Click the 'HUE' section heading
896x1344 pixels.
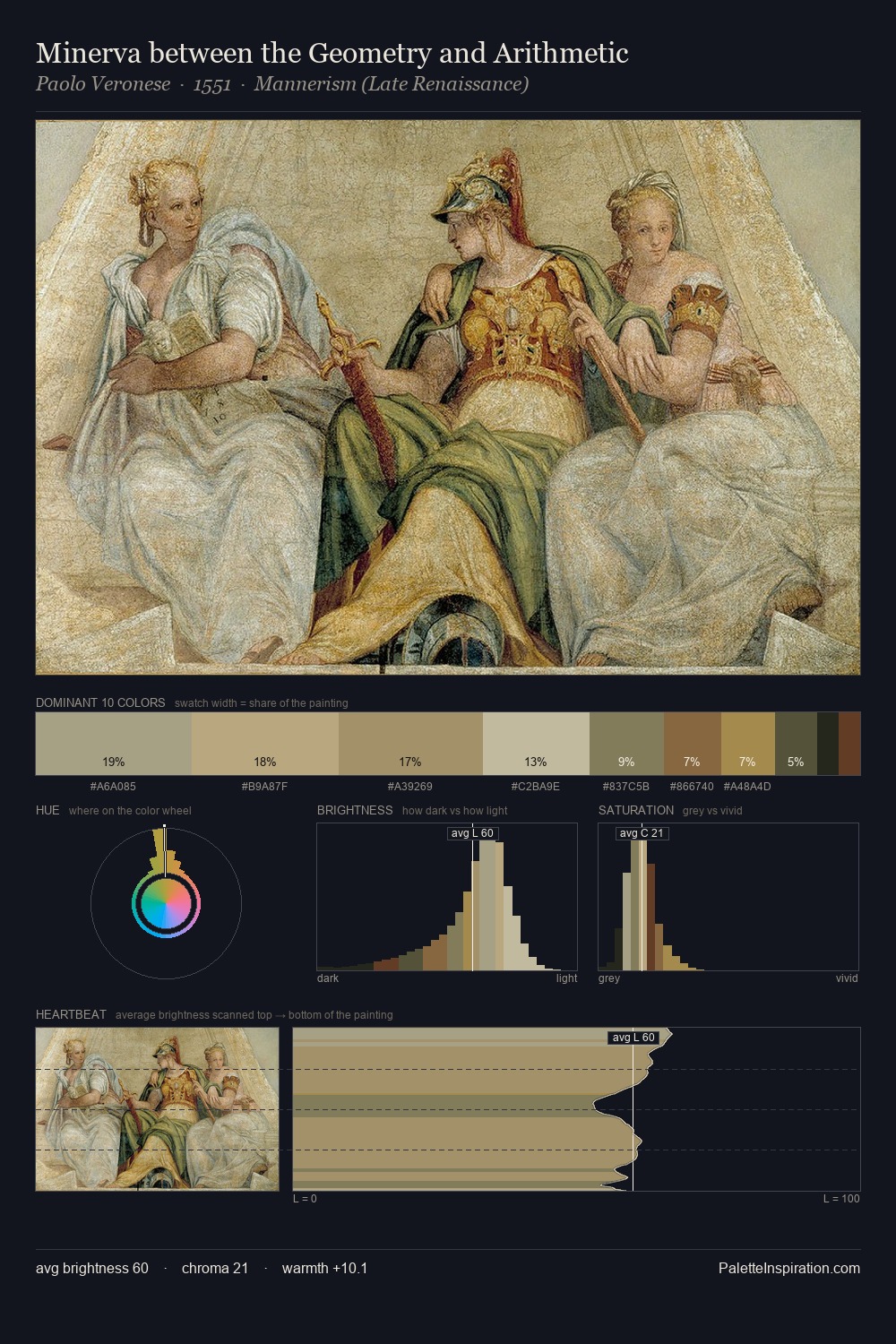(x=47, y=810)
